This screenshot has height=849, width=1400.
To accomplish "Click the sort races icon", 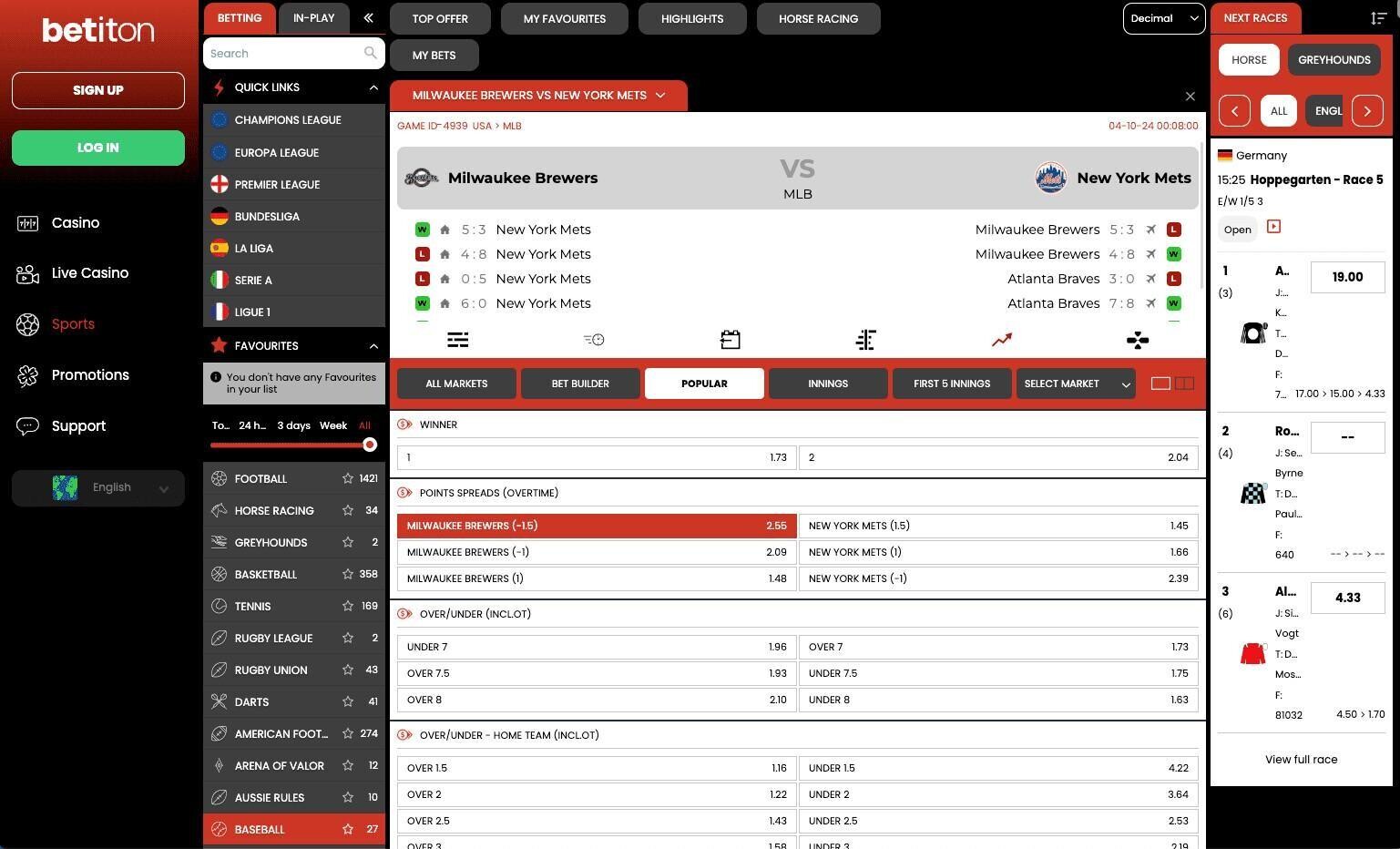I will click(1378, 18).
